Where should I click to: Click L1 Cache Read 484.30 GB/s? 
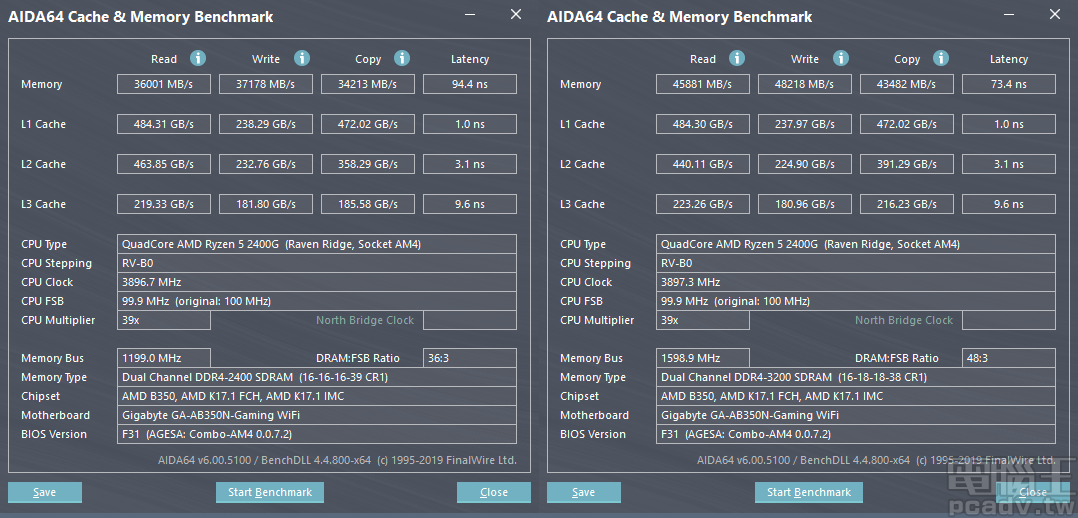[x=703, y=124]
